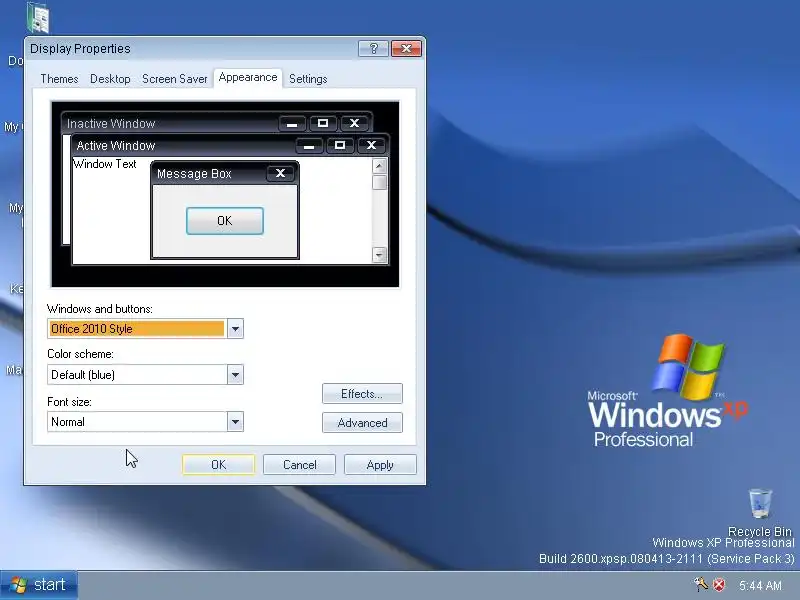
Task: Click the Active Window title in preview
Action: click(116, 146)
